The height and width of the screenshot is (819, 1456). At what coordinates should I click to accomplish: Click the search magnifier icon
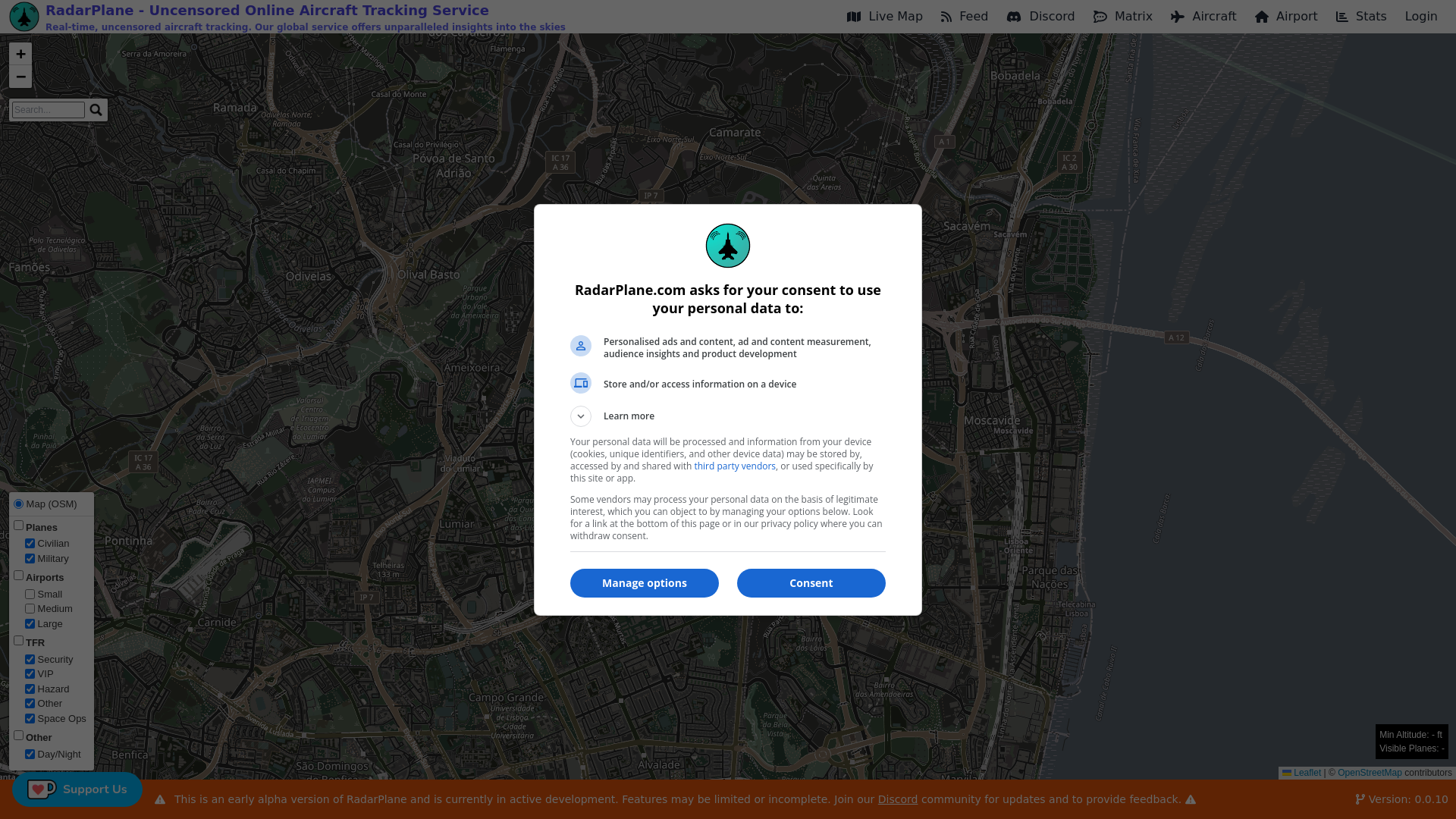point(96,110)
